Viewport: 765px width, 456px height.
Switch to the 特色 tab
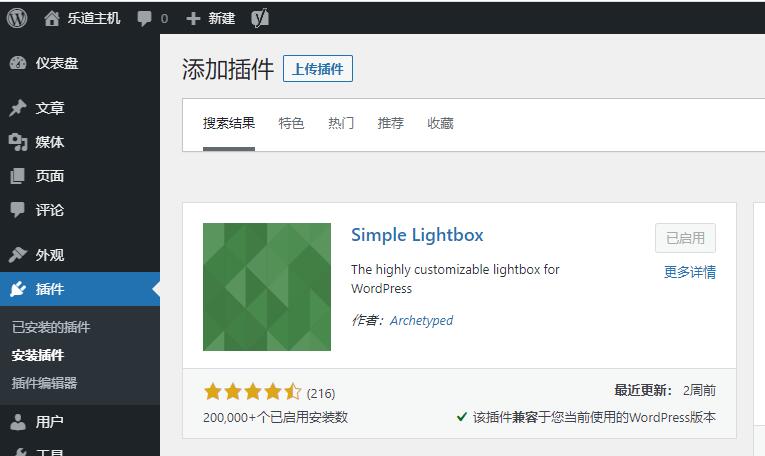(291, 123)
